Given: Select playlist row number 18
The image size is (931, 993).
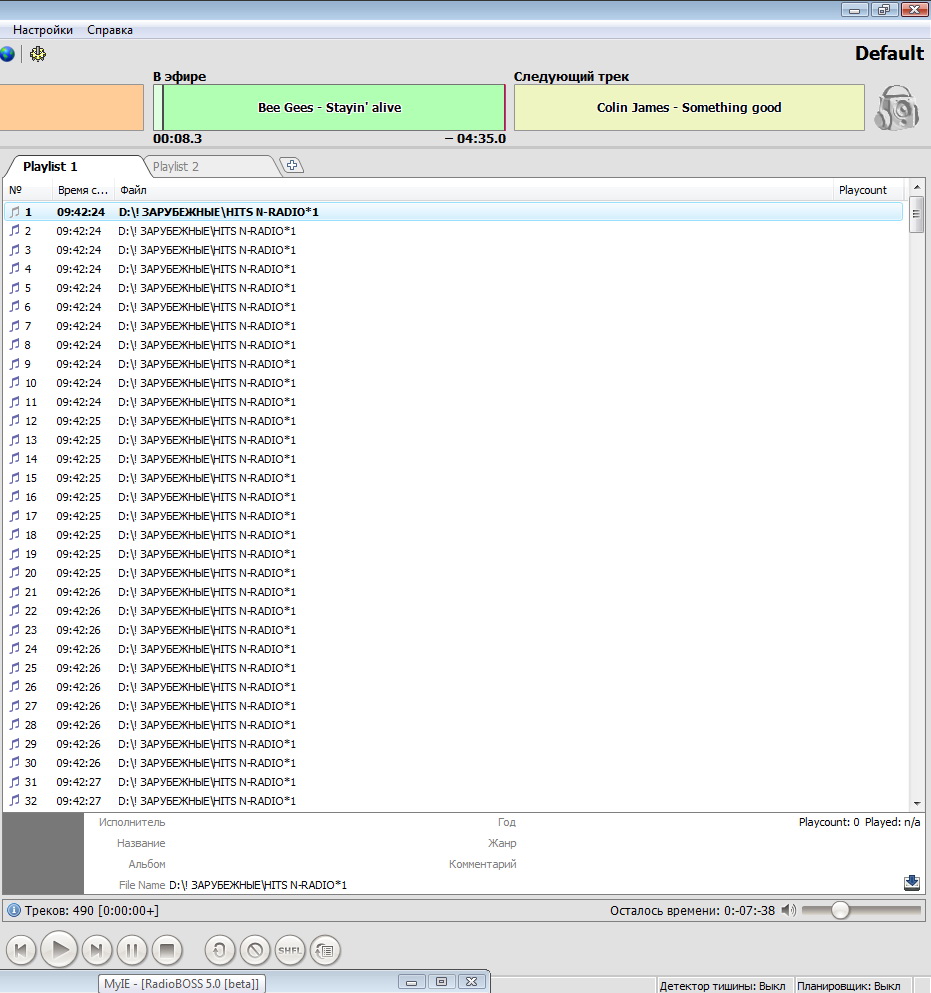Looking at the screenshot, I should pyautogui.click(x=453, y=535).
